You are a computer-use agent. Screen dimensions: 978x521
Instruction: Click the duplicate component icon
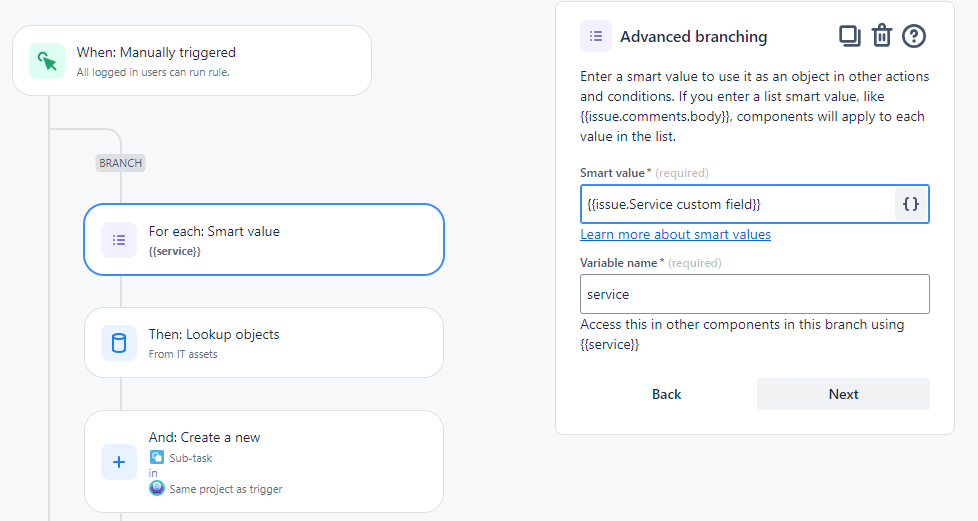point(849,36)
